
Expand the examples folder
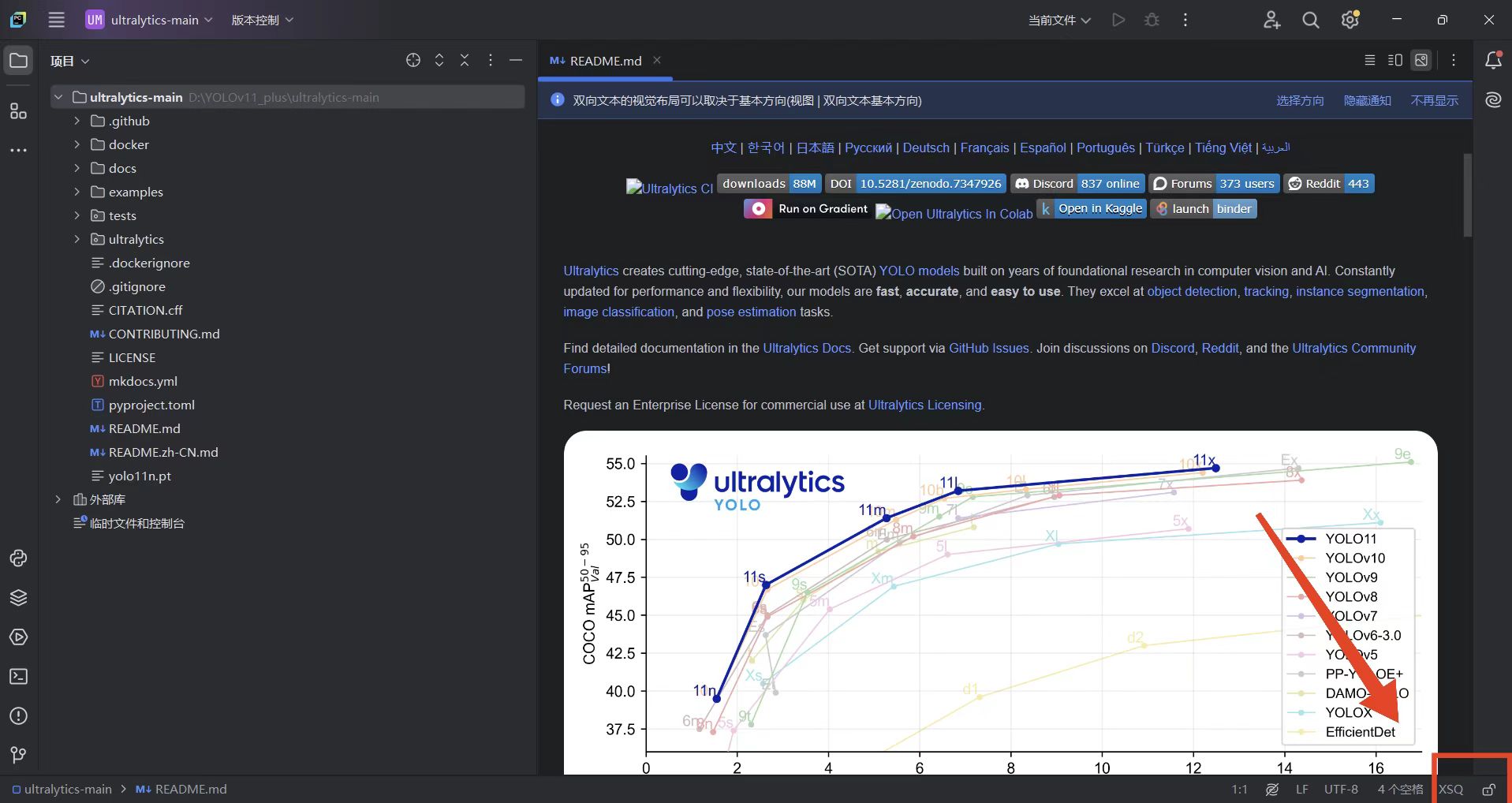click(77, 192)
